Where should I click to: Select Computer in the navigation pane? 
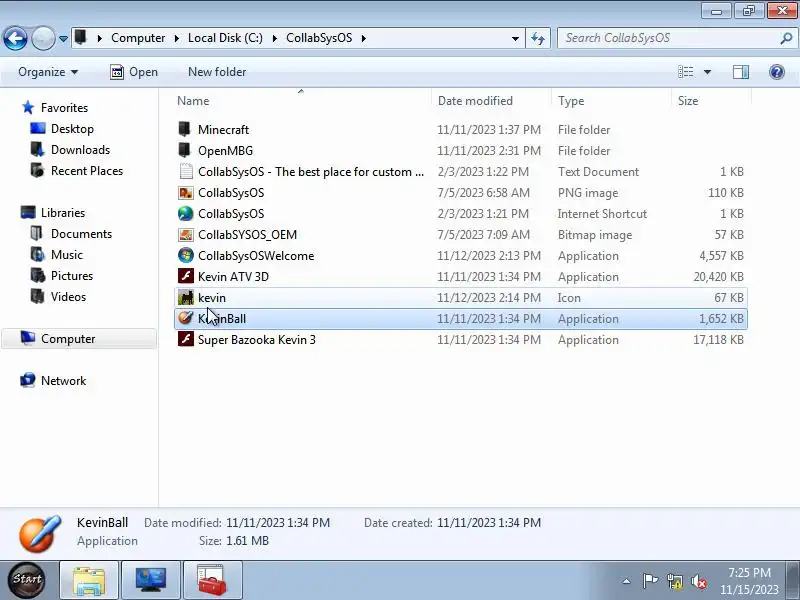(x=80, y=339)
